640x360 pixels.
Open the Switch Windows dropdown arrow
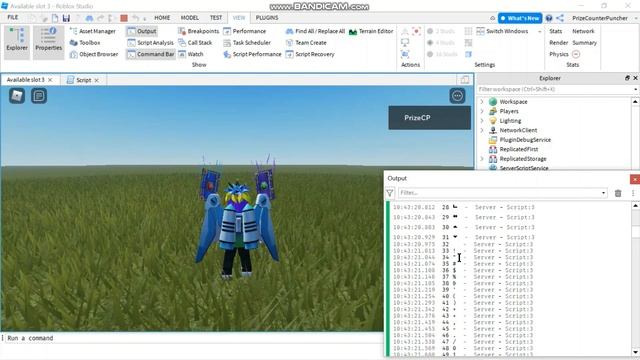pos(540,31)
